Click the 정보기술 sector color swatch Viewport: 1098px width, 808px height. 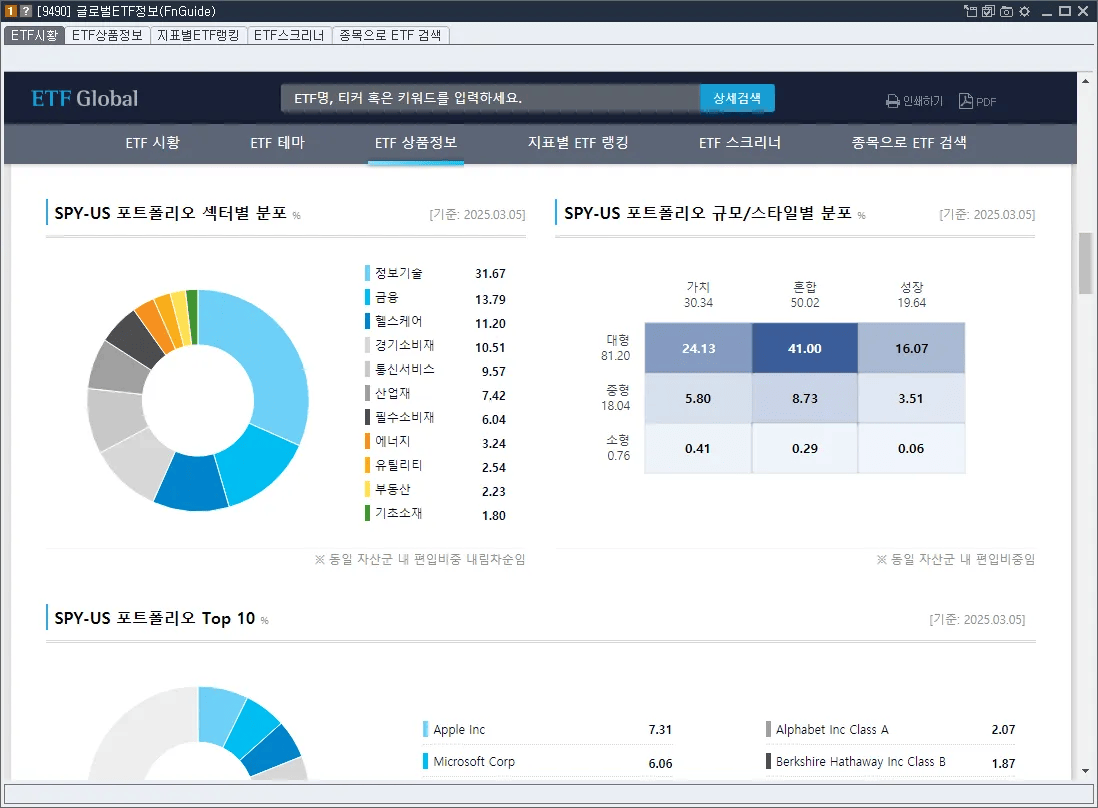pyautogui.click(x=368, y=273)
